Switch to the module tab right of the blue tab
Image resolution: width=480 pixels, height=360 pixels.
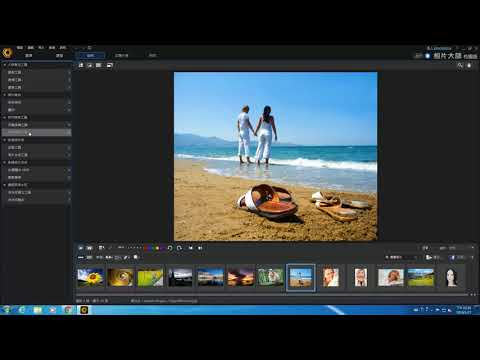(121, 55)
